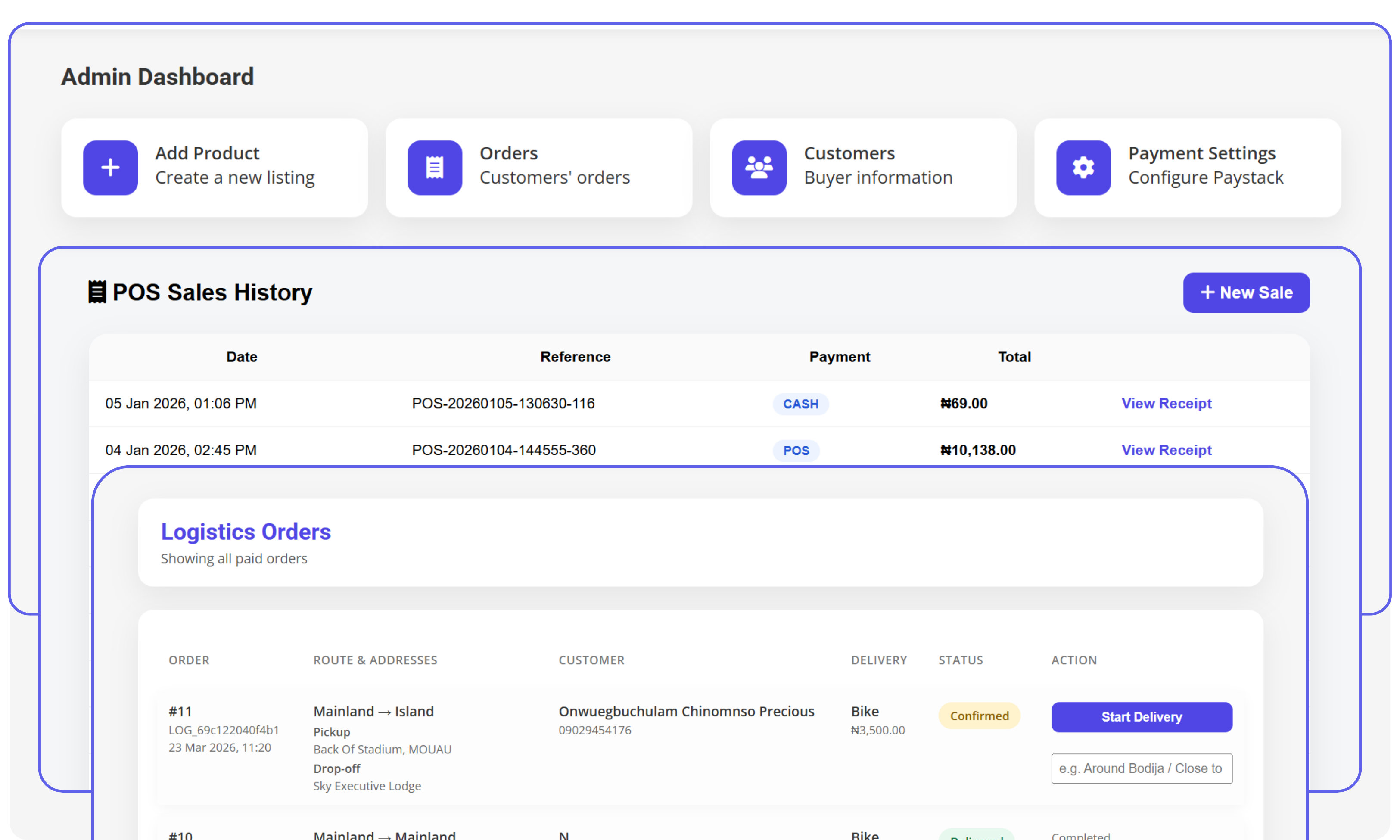This screenshot has width=1400, height=840.
Task: Start Delivery for order #11
Action: click(1142, 717)
